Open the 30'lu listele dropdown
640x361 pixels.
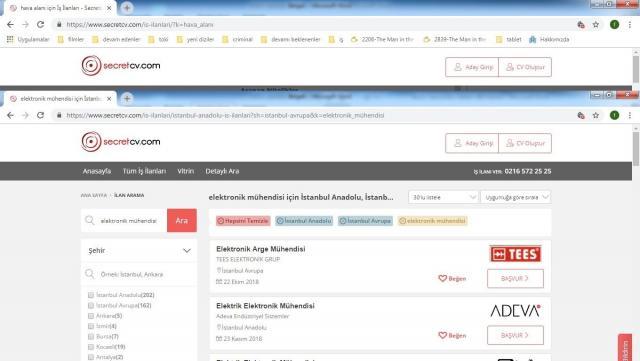point(443,197)
